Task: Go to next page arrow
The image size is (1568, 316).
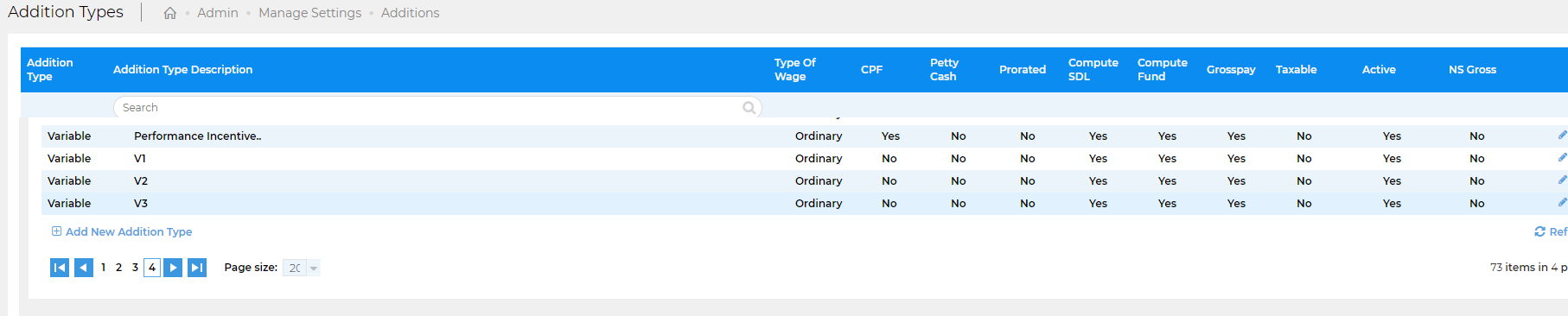Action: [x=173, y=268]
